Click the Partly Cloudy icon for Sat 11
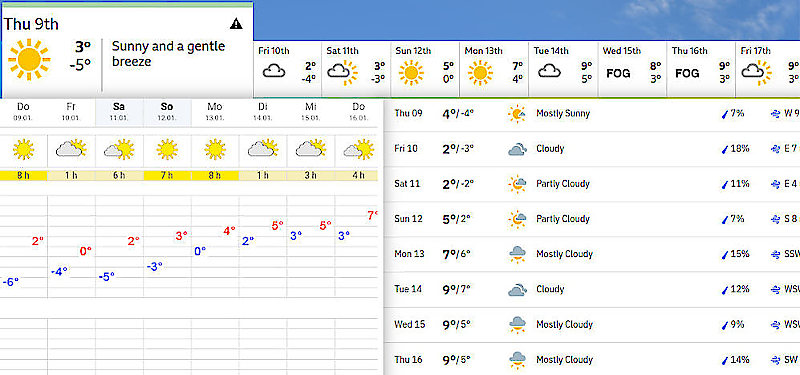 click(x=517, y=184)
